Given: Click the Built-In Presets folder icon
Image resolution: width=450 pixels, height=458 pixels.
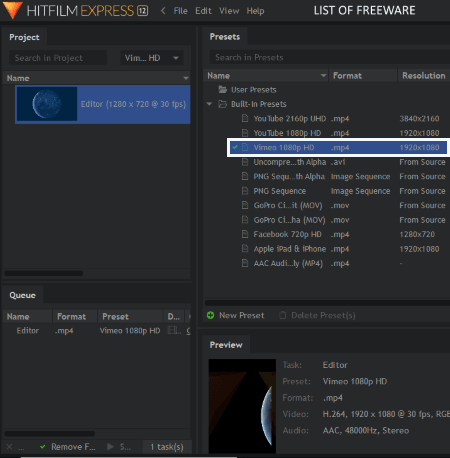Looking at the screenshot, I should tap(222, 104).
